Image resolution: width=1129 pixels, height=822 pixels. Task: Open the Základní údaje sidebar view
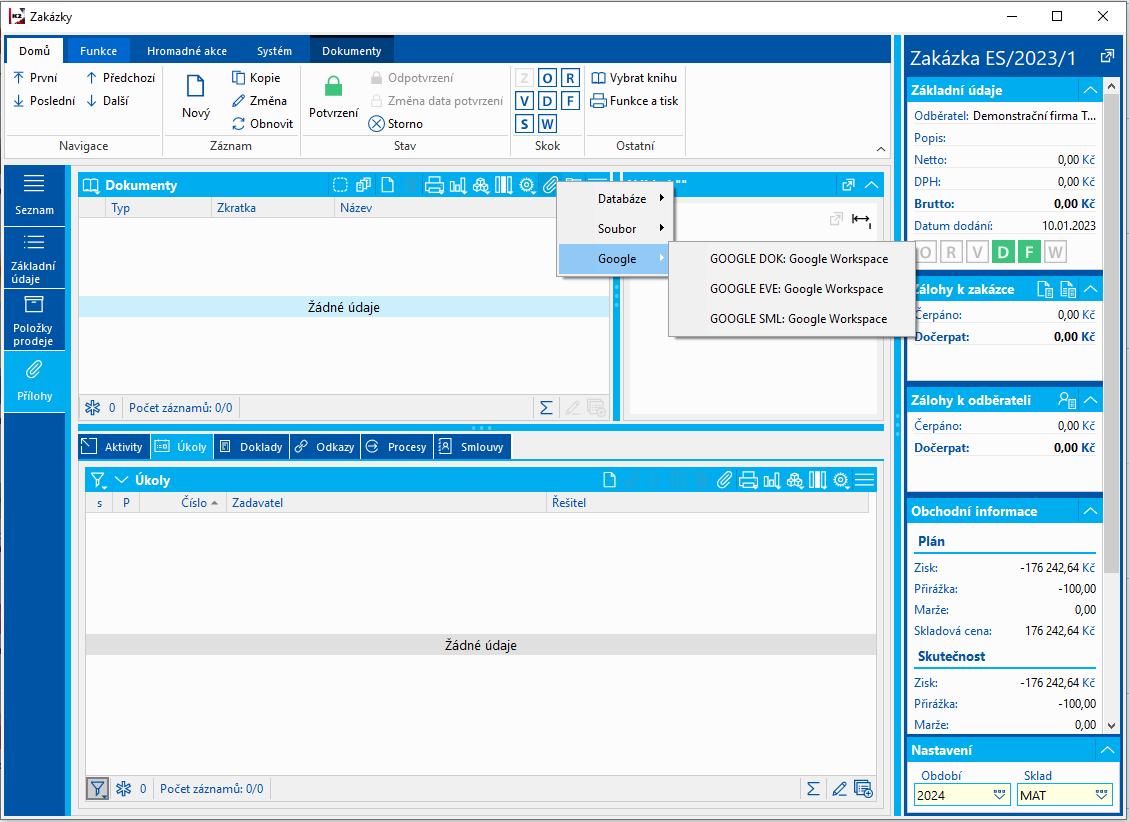point(34,258)
